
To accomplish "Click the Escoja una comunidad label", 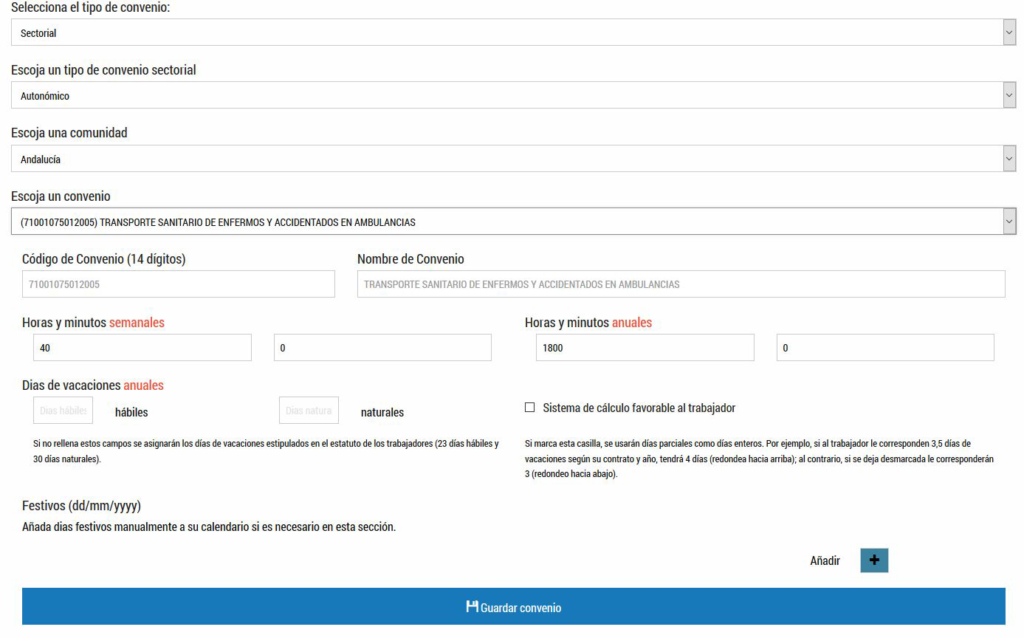I will (69, 133).
